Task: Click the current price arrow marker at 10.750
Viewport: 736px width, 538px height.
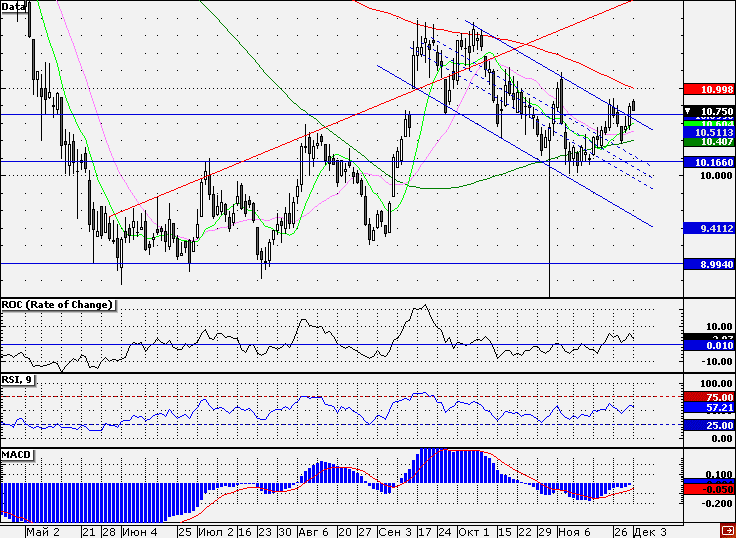Action: coord(688,109)
